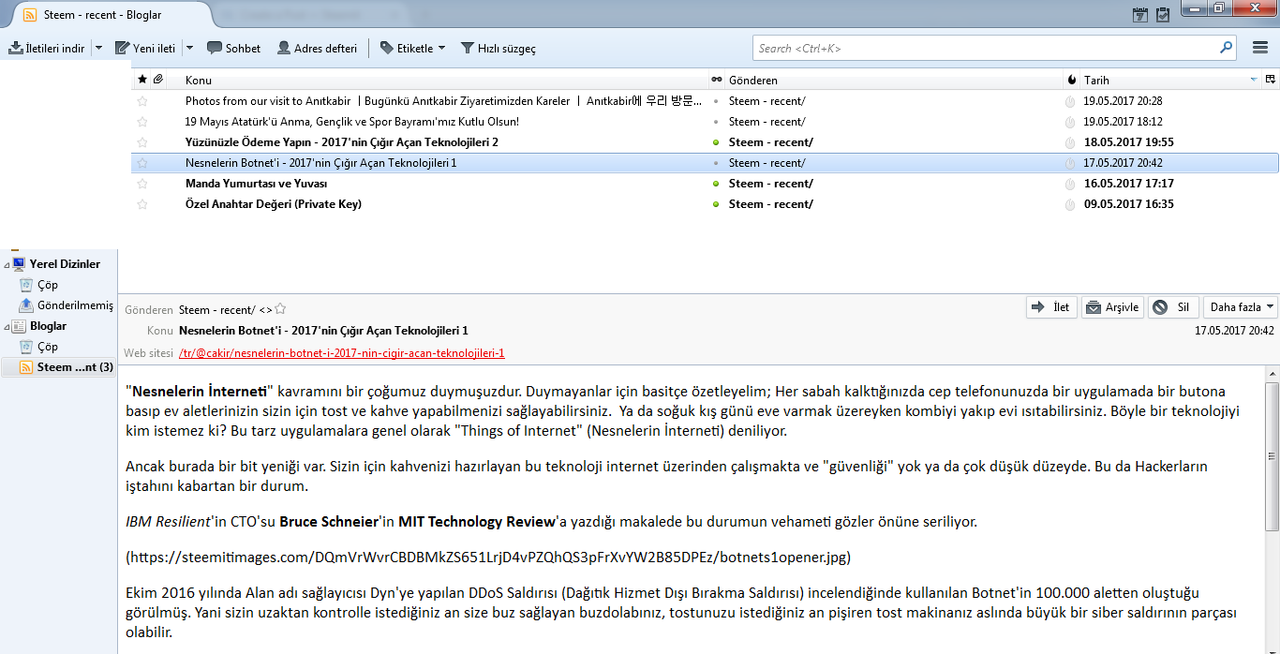Star the Manda Yumurtası ve Yuvası message

tap(142, 184)
